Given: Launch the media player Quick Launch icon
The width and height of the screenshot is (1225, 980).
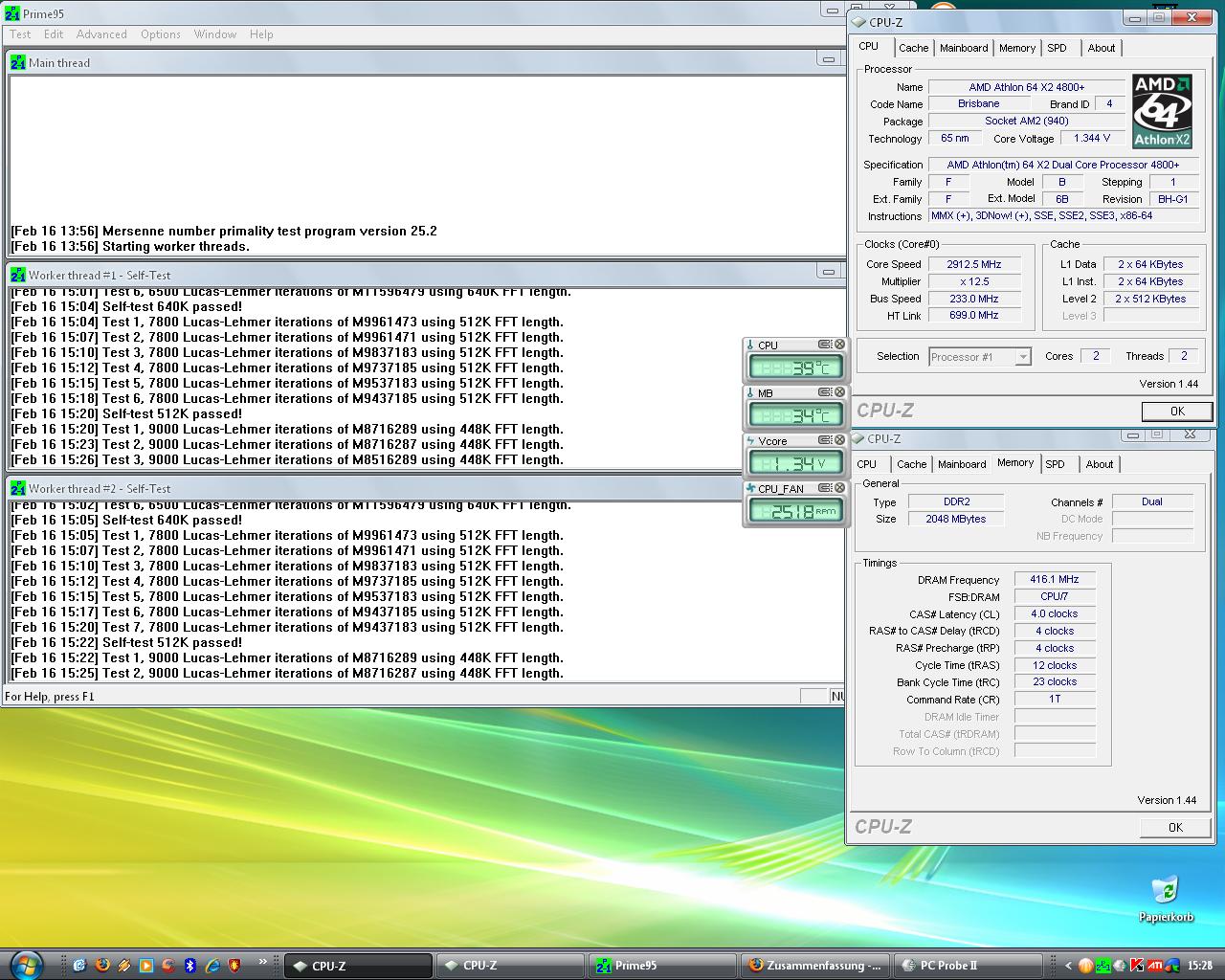Looking at the screenshot, I should pyautogui.click(x=145, y=965).
